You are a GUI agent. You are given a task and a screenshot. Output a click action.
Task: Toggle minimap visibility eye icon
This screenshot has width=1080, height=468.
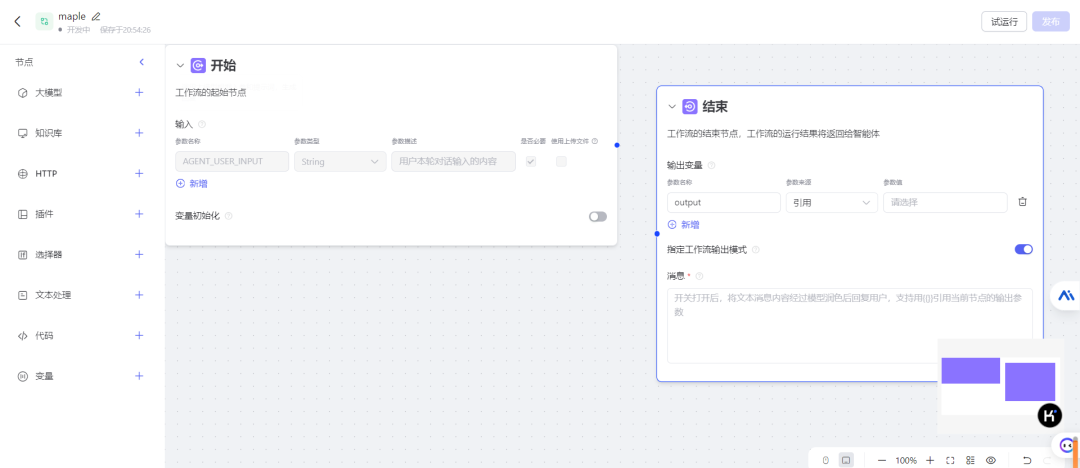[991, 460]
